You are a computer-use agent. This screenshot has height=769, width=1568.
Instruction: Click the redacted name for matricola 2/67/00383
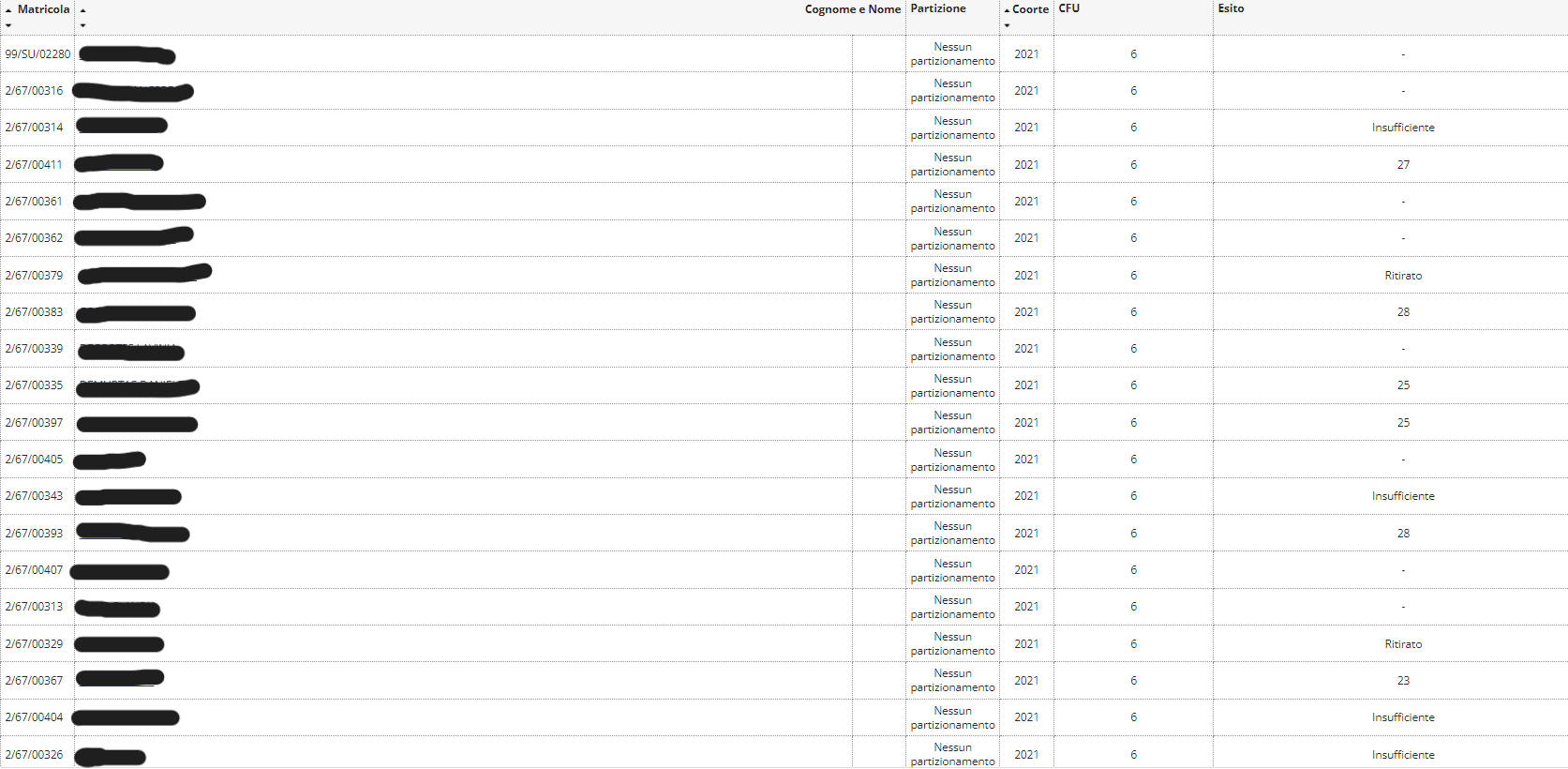[x=137, y=313]
